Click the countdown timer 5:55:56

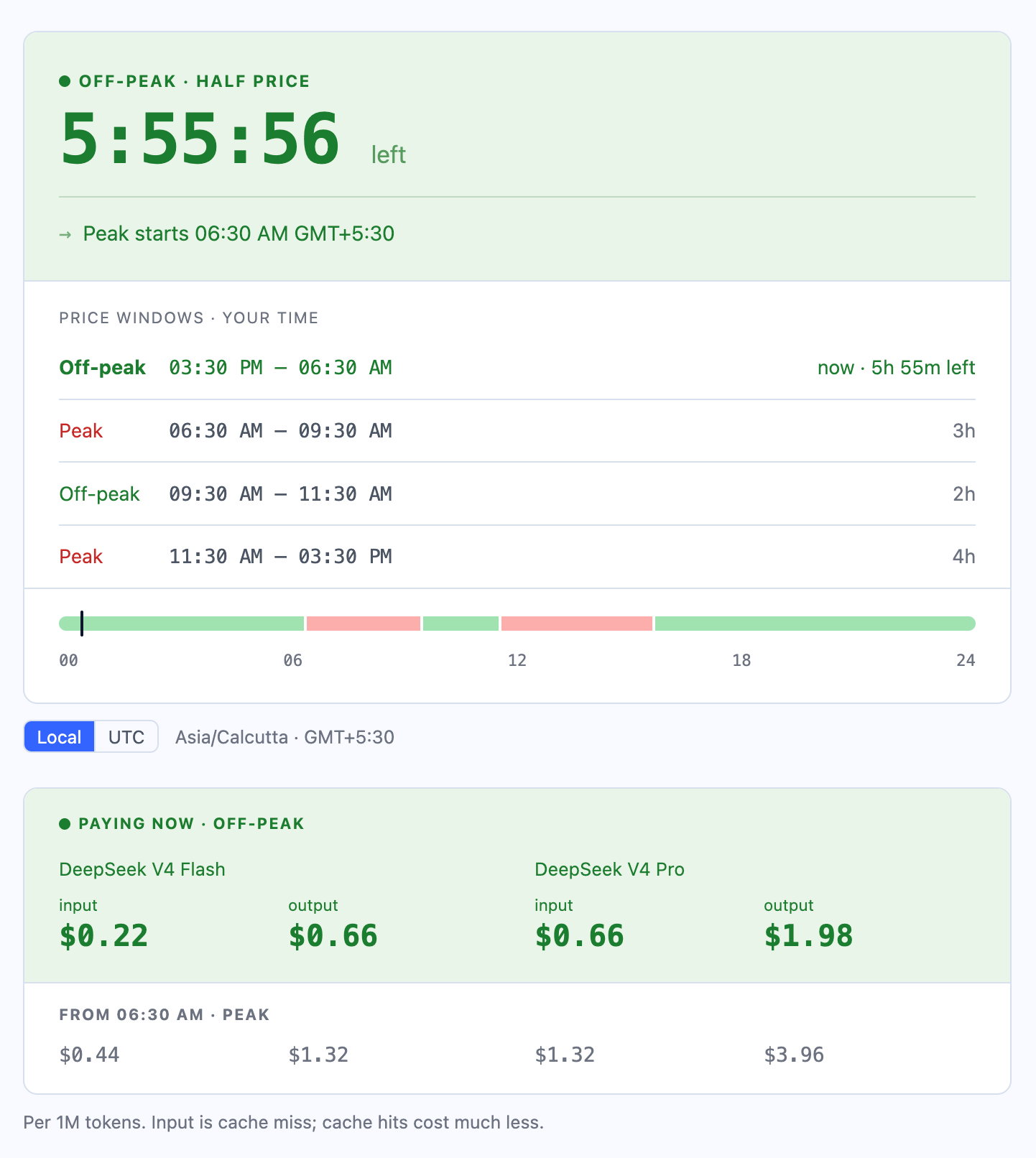[x=200, y=139]
